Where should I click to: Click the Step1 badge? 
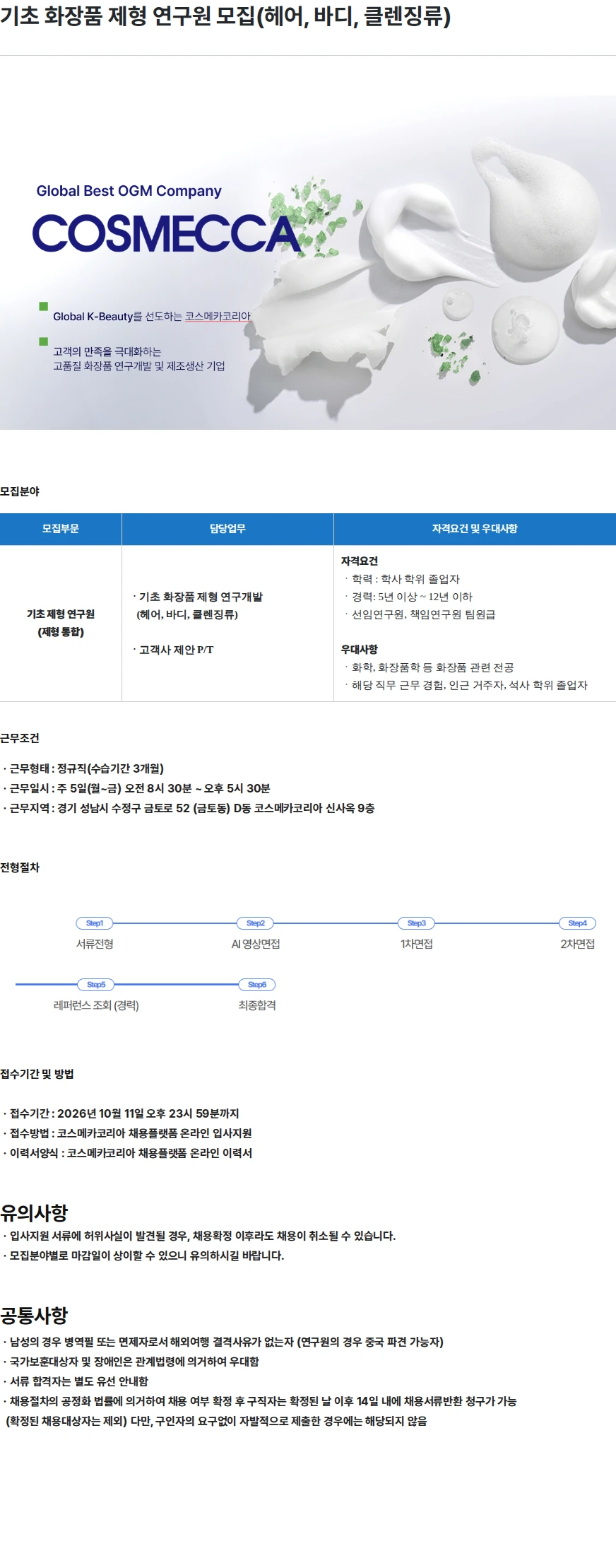pos(95,923)
